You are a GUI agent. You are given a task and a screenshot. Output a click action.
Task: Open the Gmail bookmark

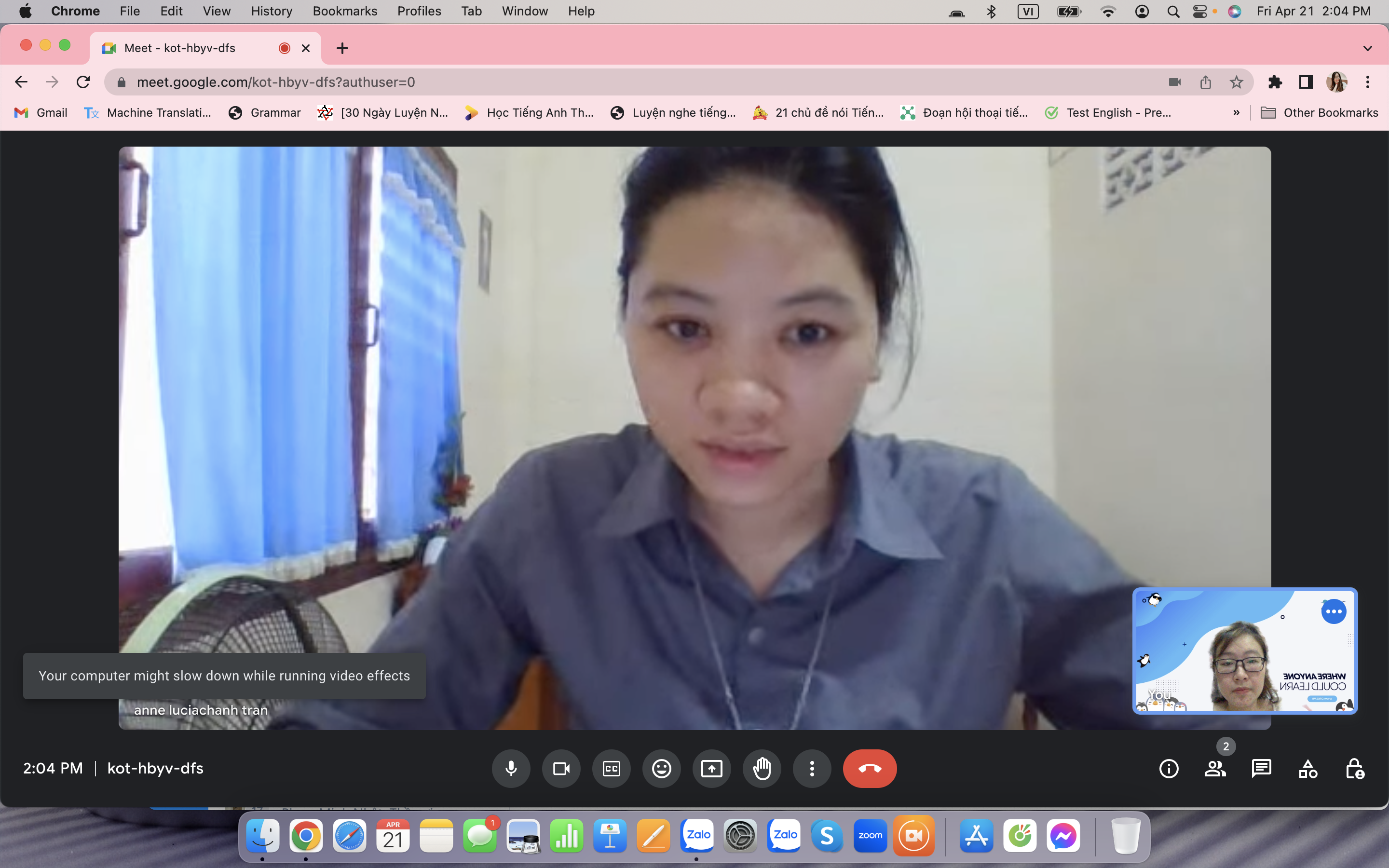(x=41, y=112)
